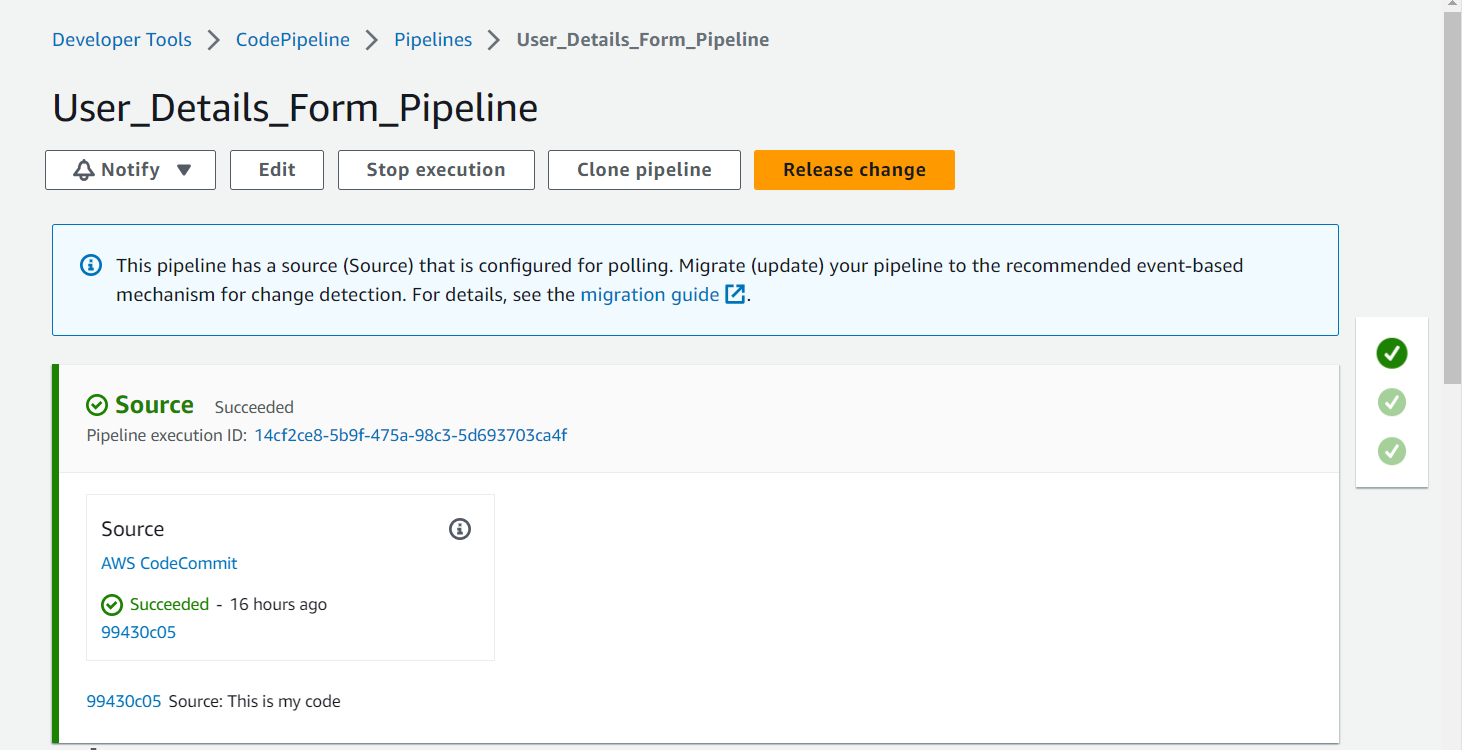The height and width of the screenshot is (750, 1462).
Task: Expand the Notify dropdown
Action: click(x=130, y=169)
